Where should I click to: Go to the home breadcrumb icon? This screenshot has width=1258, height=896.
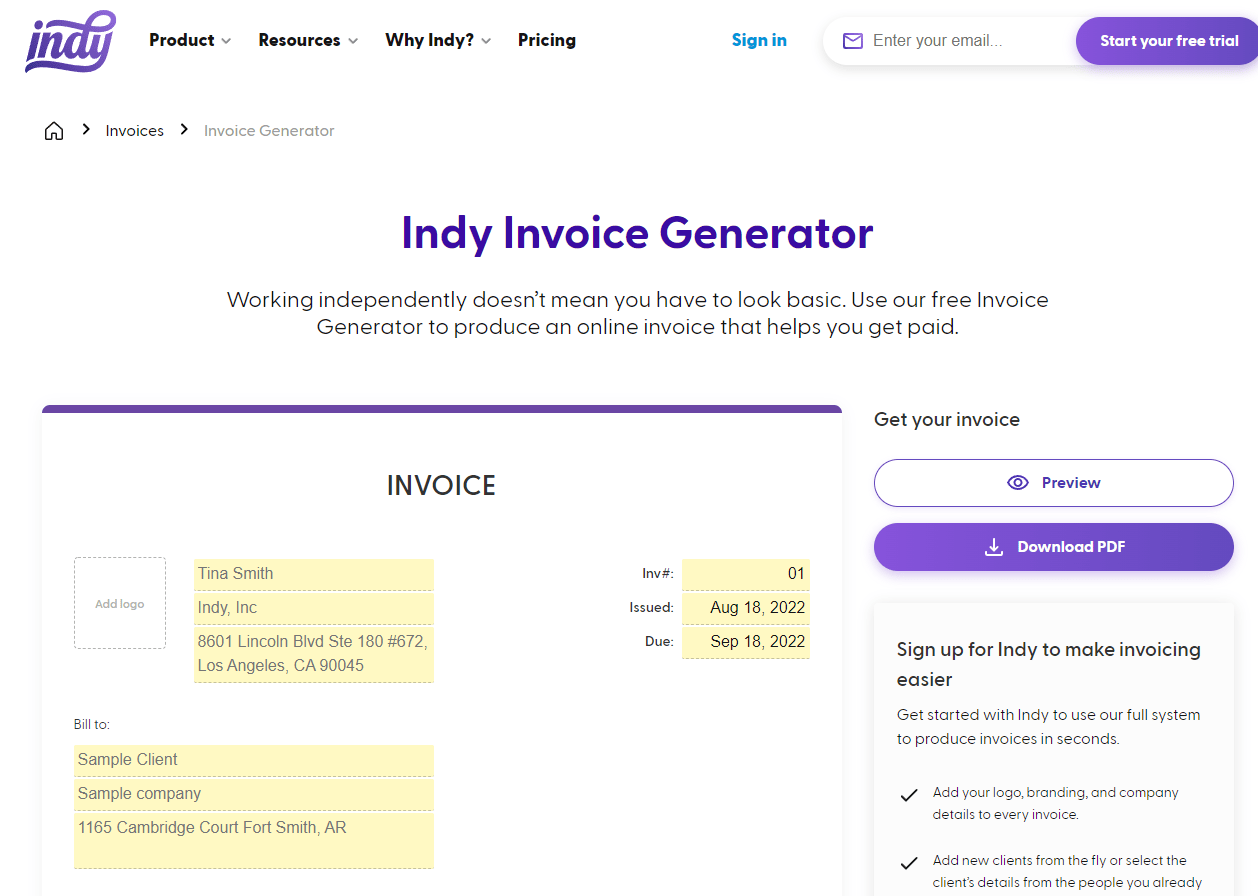pyautogui.click(x=54, y=131)
